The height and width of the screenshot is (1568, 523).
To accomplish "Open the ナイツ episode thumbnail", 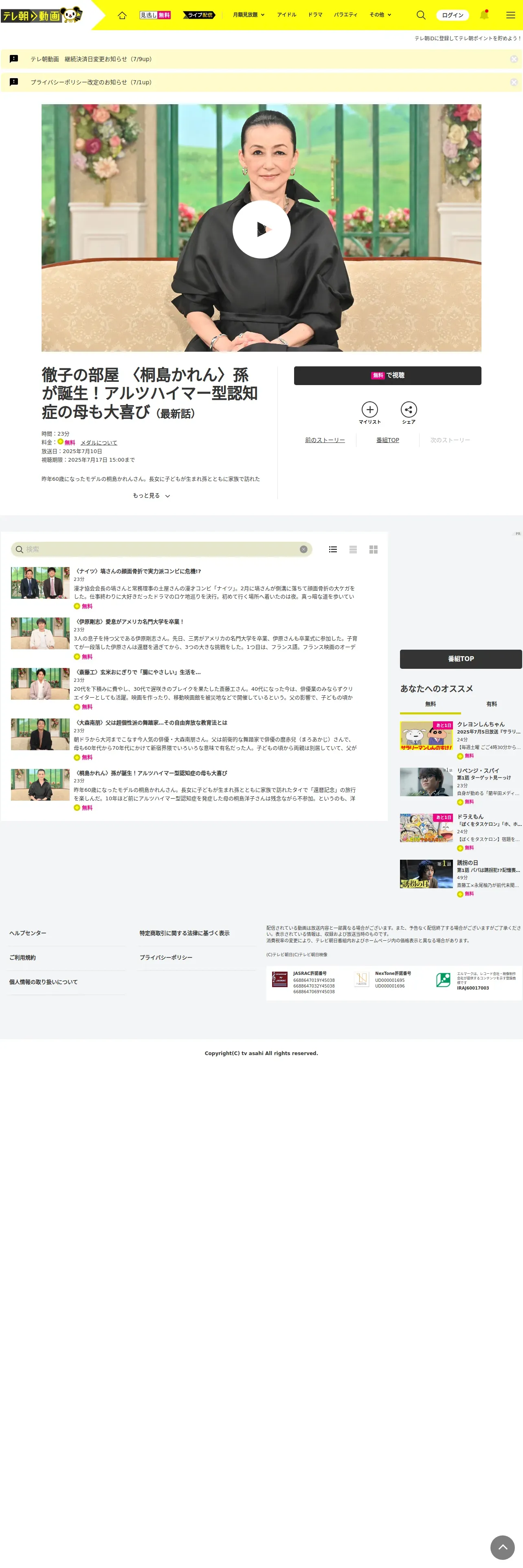I will [40, 583].
